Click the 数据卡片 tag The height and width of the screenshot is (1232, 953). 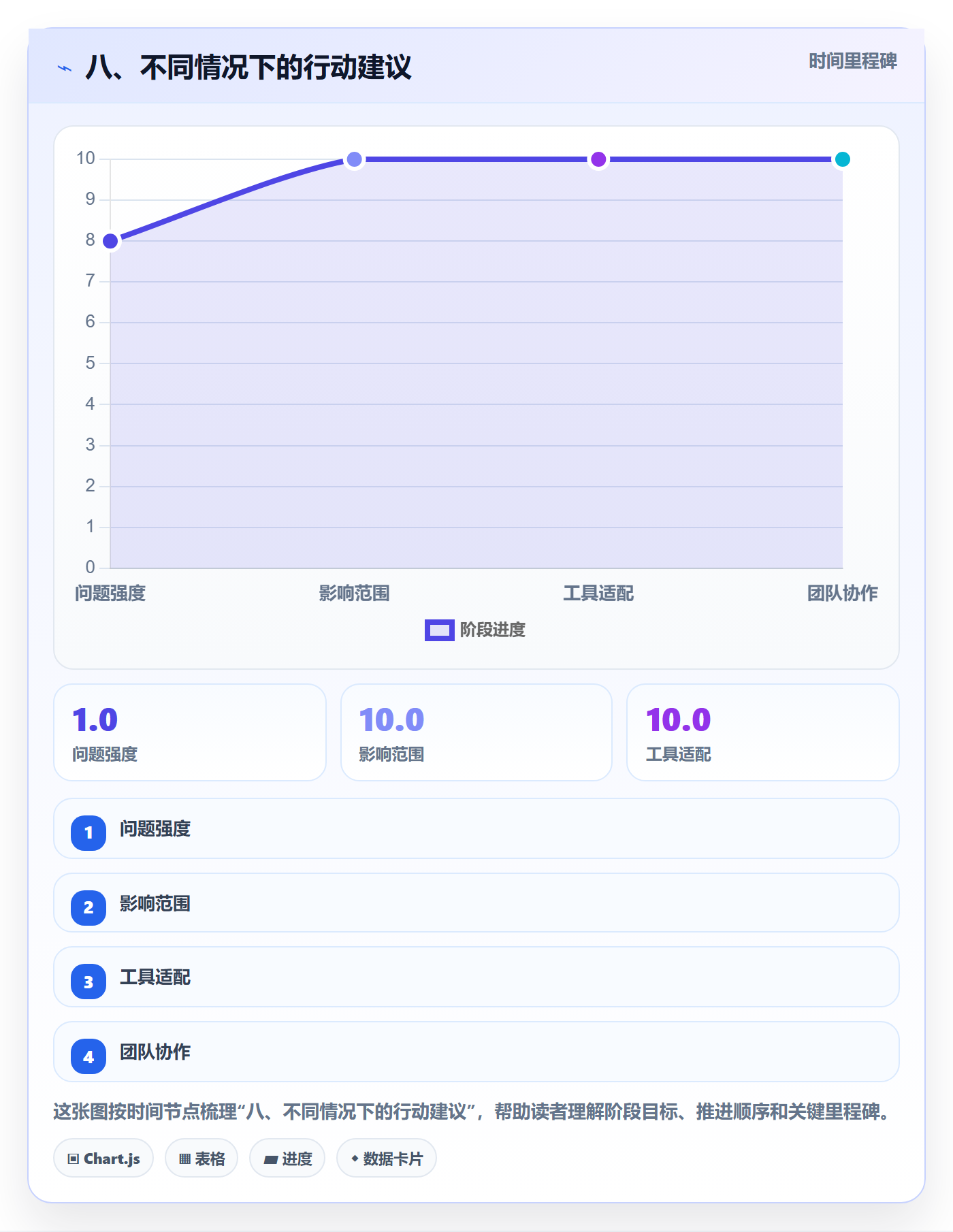387,1158
